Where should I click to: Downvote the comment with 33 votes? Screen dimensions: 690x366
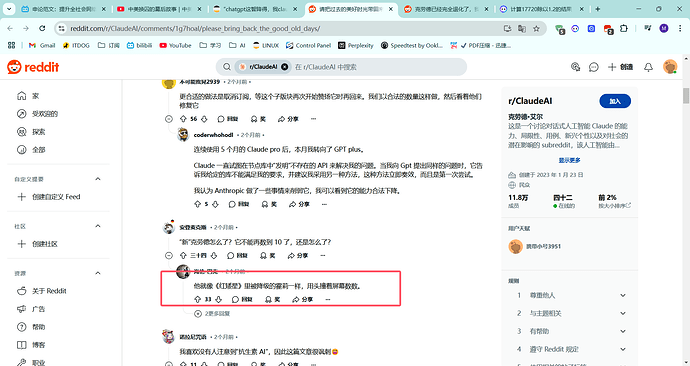[218, 299]
